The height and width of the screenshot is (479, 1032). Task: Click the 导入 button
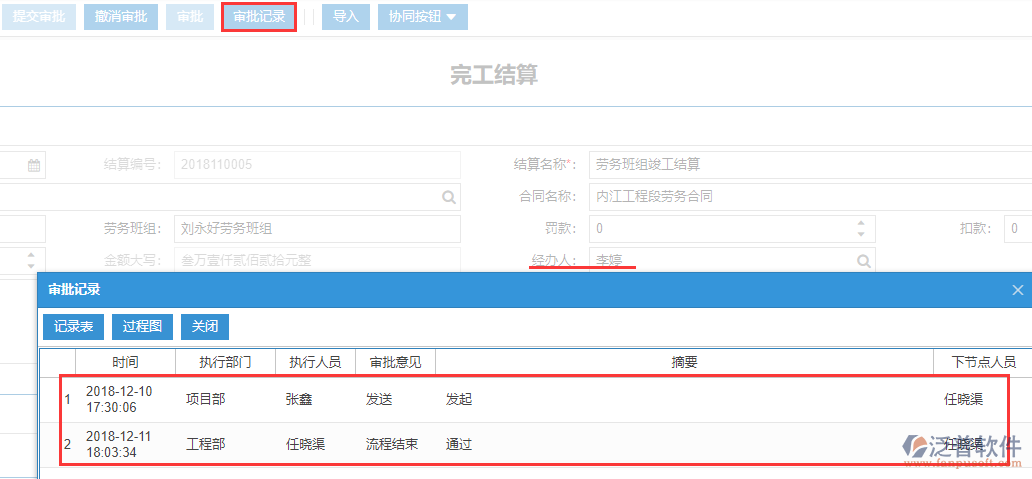[346, 17]
